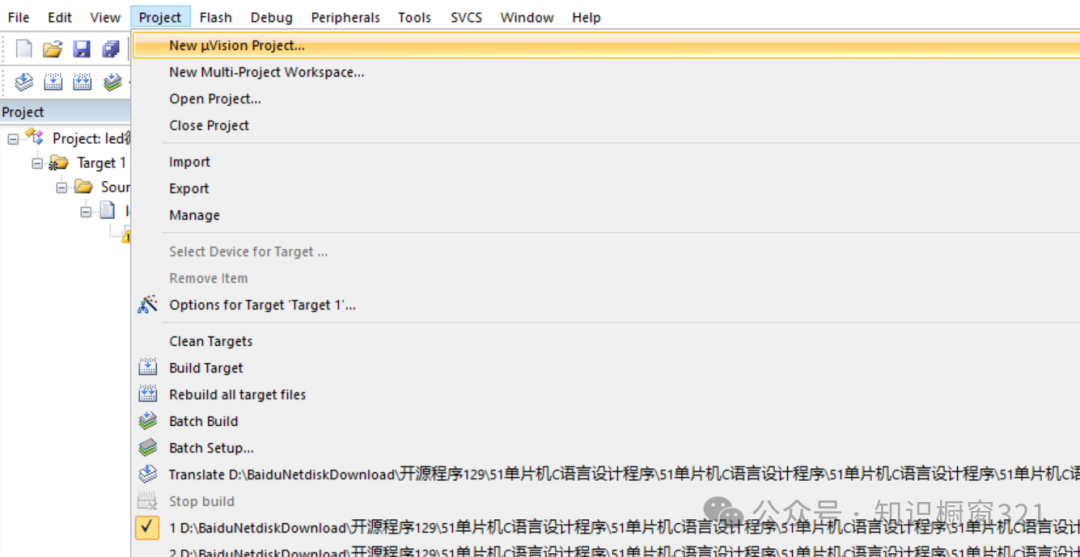Screen dimensions: 1080x557
Task: Select Options for Target 'Target 1'
Action: click(262, 305)
